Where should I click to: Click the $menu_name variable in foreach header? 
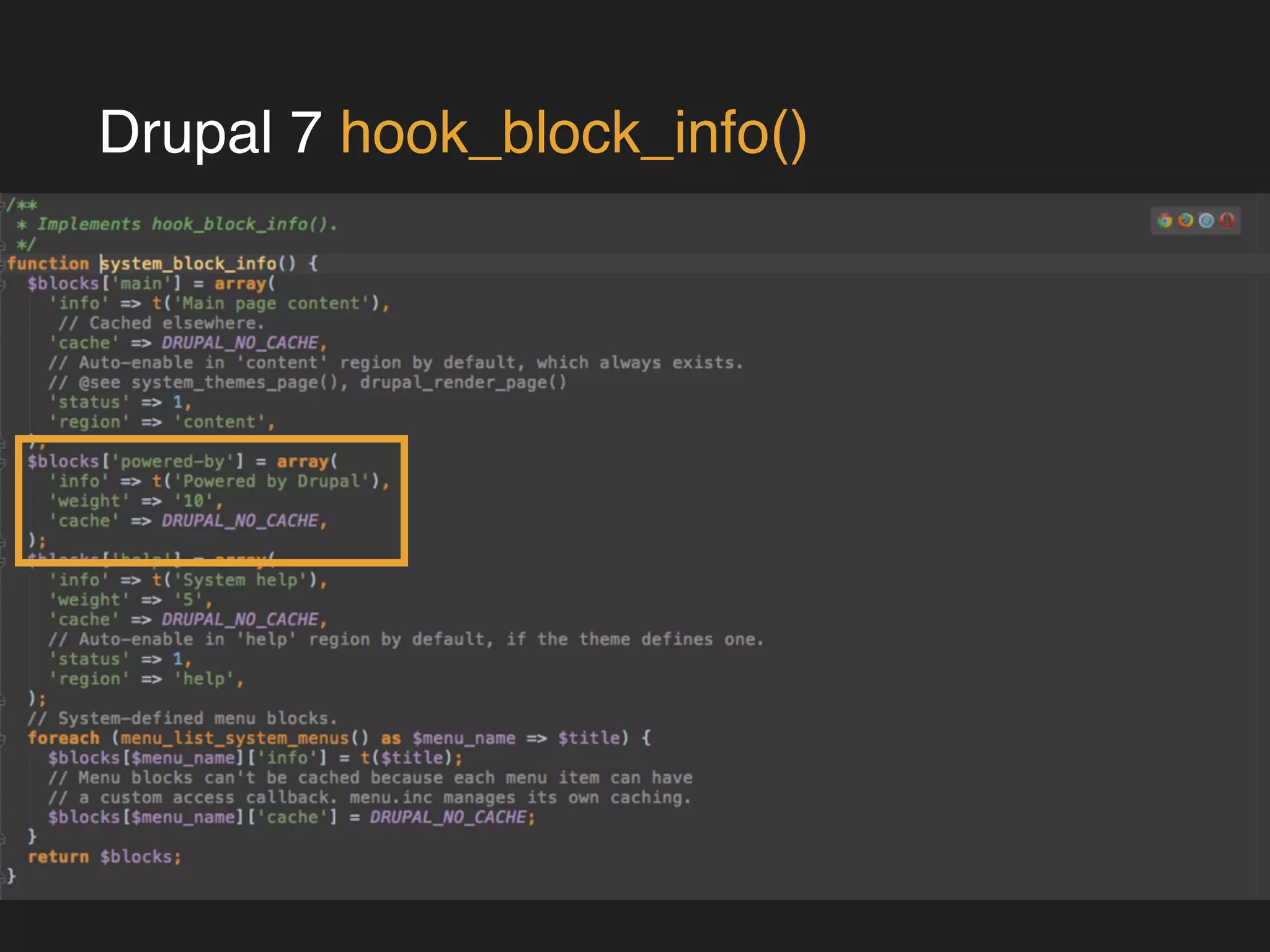[x=464, y=738]
